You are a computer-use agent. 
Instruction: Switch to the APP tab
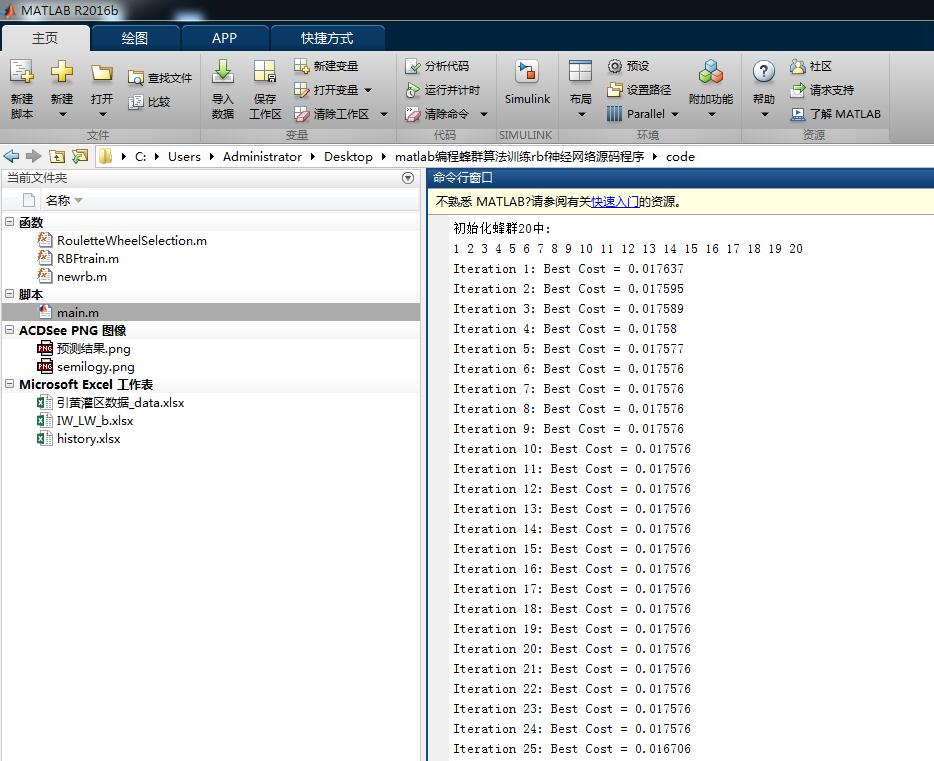[x=225, y=38]
